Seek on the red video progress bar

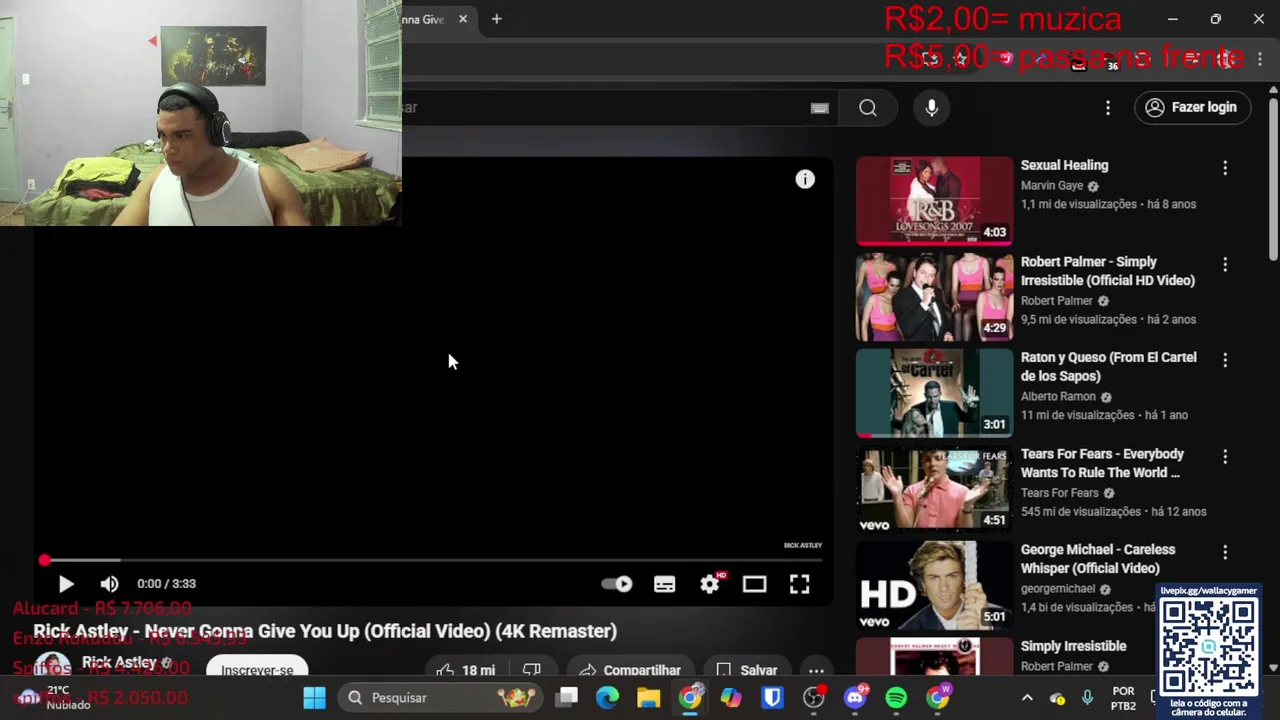(x=435, y=560)
